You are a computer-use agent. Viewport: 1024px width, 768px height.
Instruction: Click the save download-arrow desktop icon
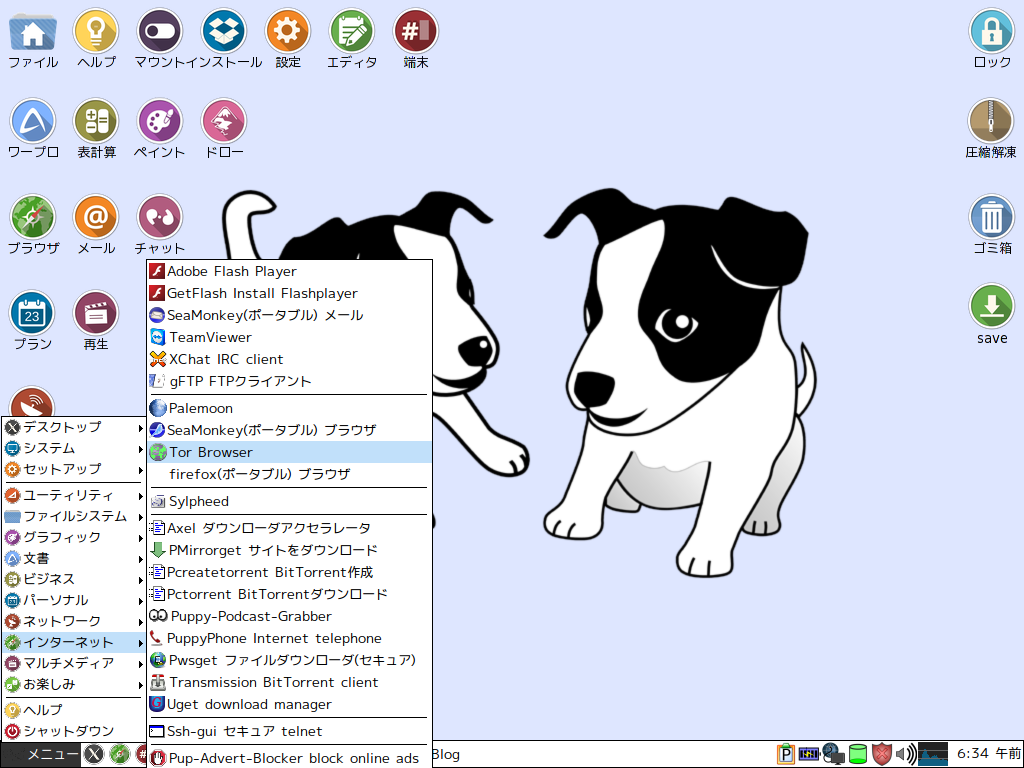(x=991, y=307)
